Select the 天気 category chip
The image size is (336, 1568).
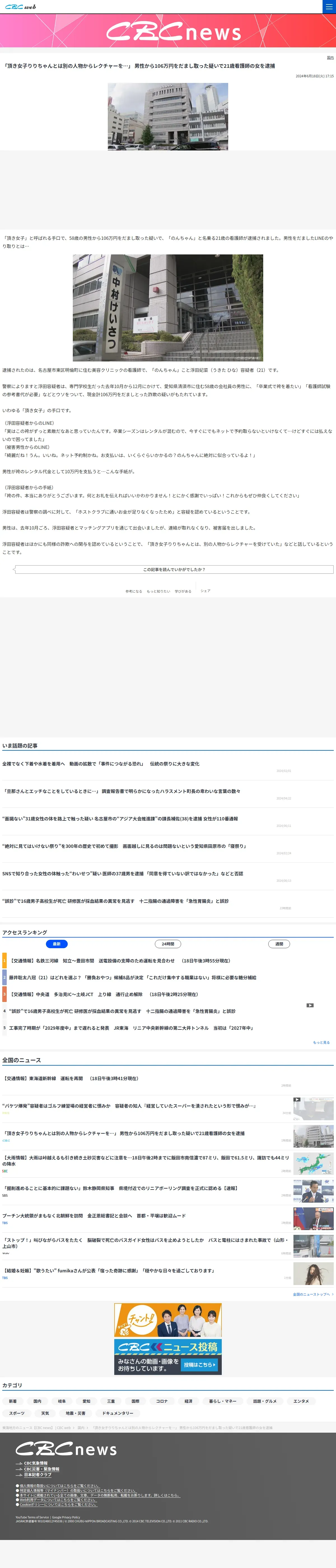[x=45, y=1413]
